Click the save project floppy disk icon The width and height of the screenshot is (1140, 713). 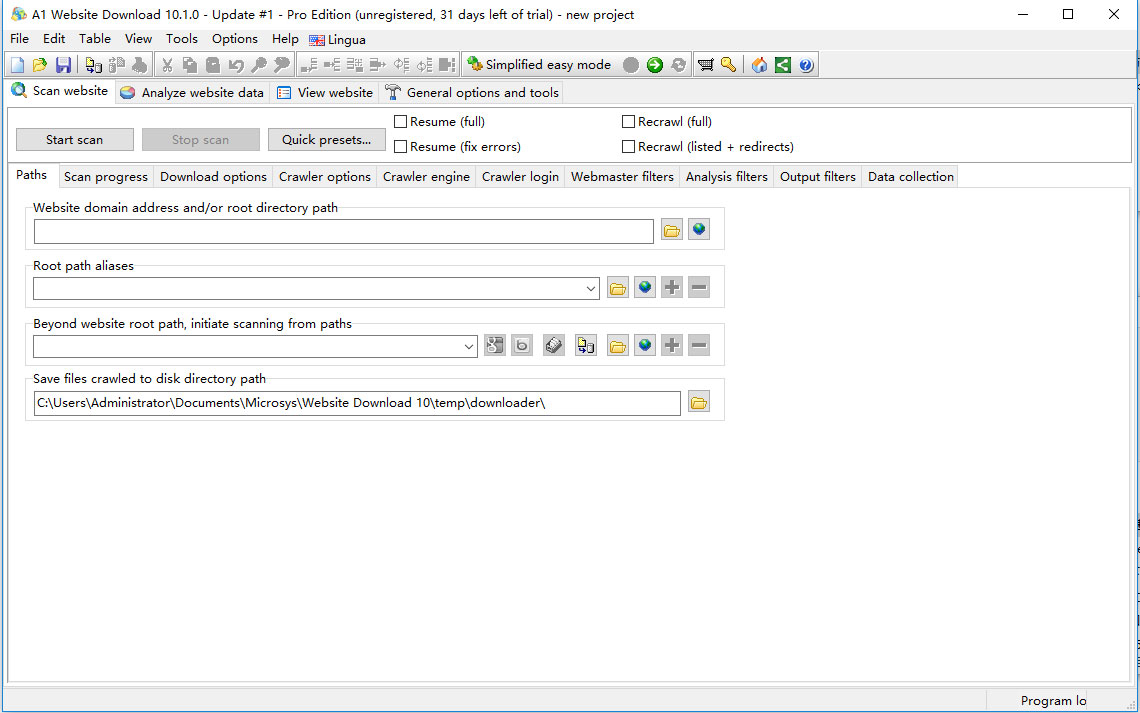(63, 65)
